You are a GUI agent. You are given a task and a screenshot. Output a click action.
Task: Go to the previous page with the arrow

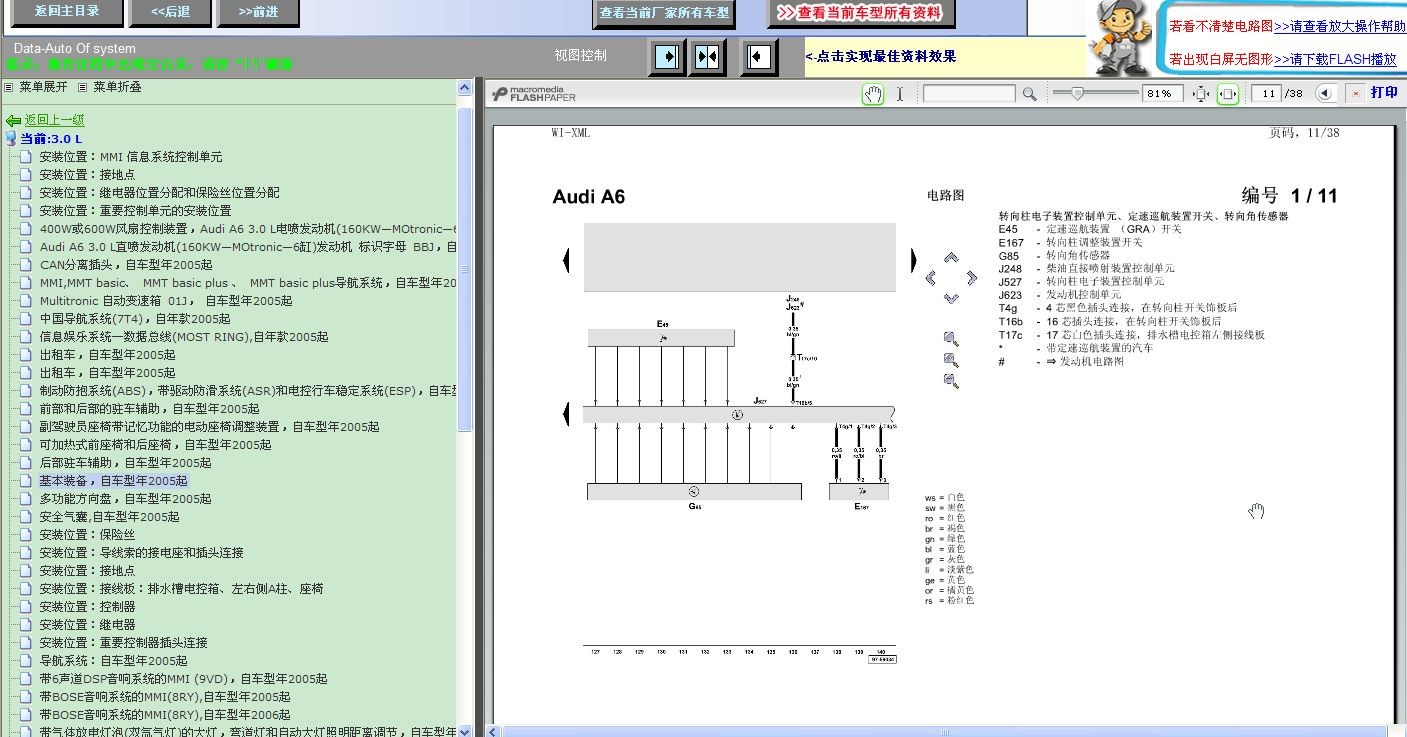pyautogui.click(x=1326, y=93)
